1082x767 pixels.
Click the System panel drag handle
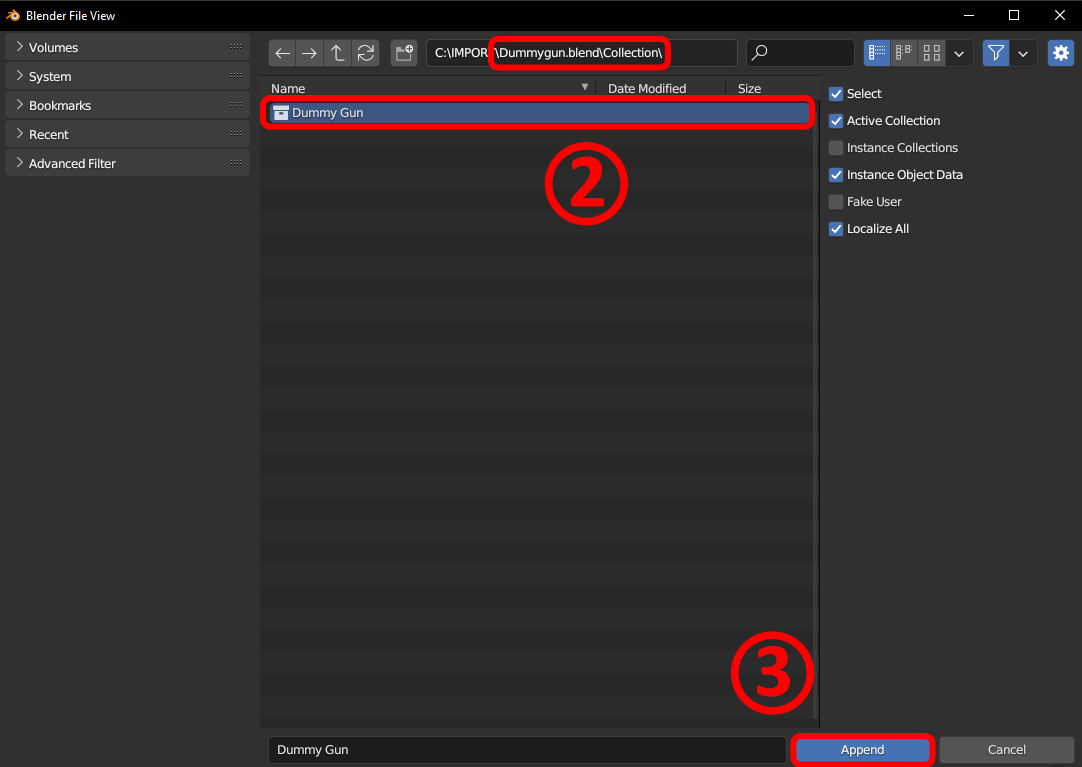coord(236,76)
